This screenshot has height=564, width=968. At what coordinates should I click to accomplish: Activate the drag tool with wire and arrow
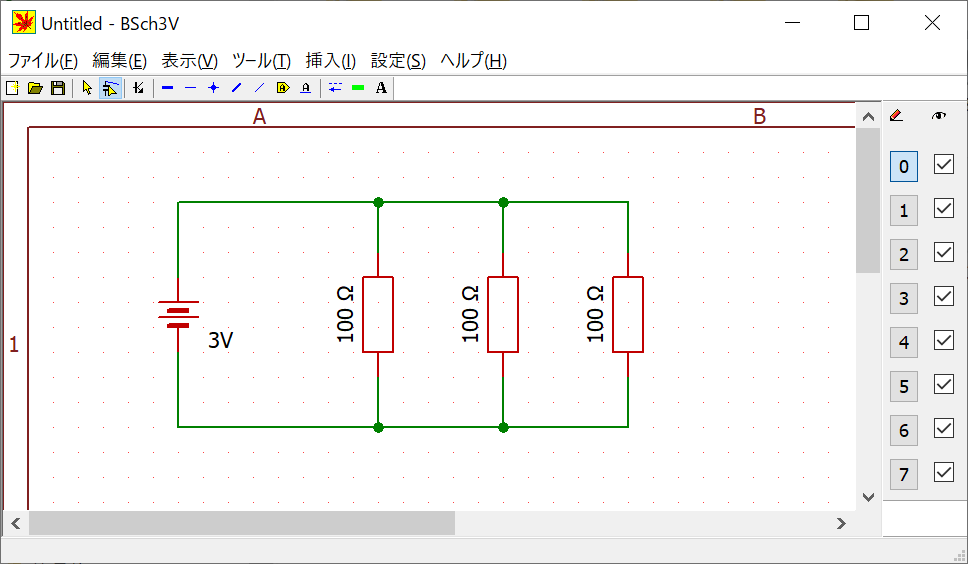coord(110,88)
